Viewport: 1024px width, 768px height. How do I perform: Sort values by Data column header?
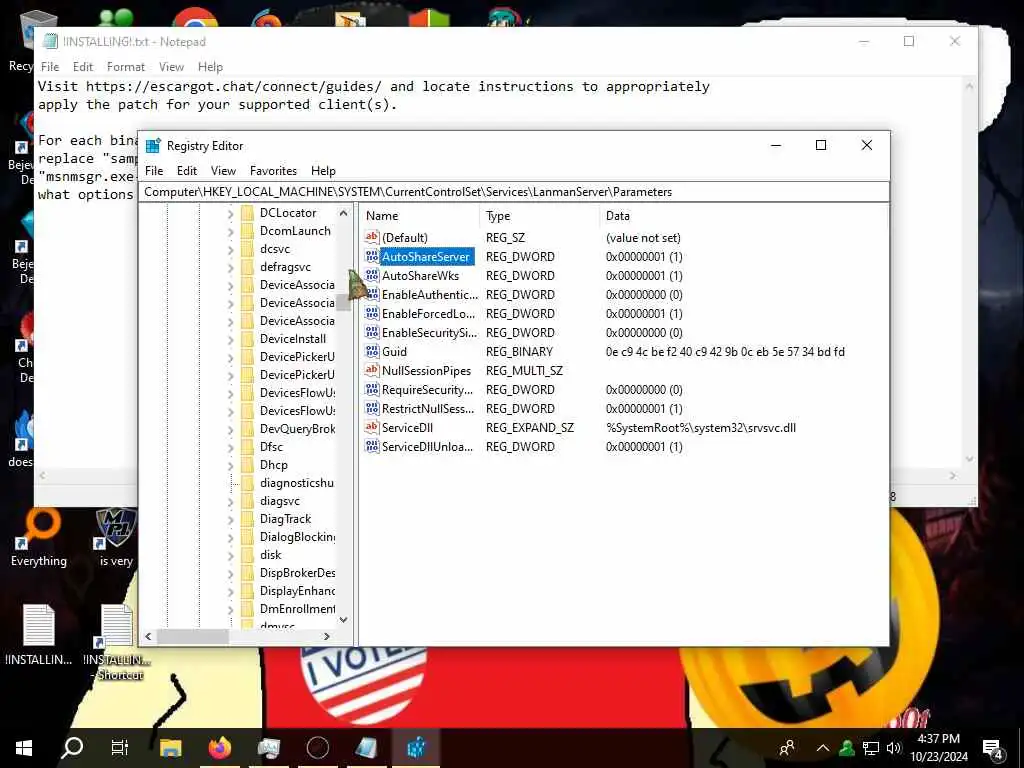(x=743, y=216)
